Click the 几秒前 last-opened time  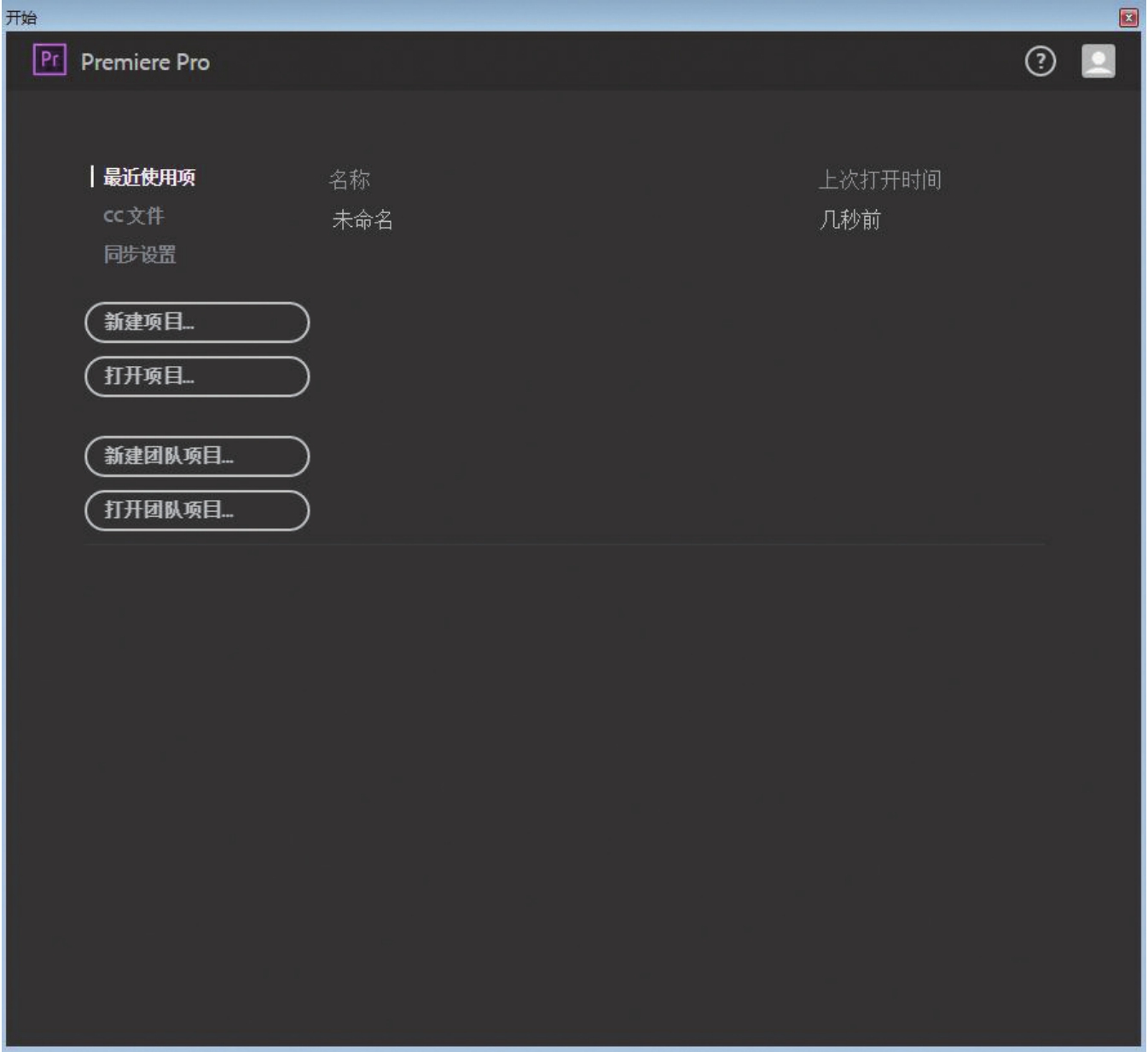(x=849, y=220)
